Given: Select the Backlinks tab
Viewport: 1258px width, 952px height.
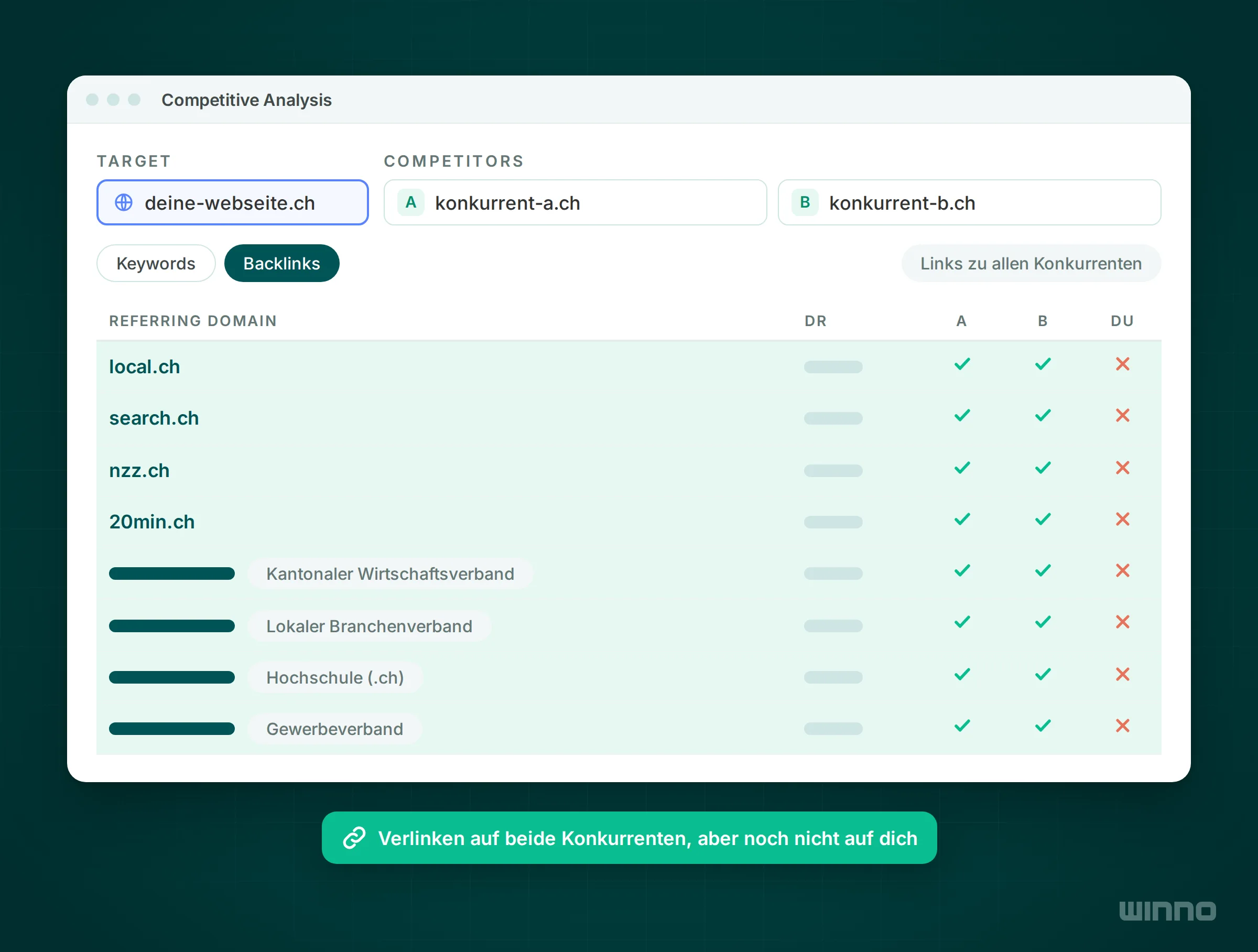Looking at the screenshot, I should click(x=281, y=263).
